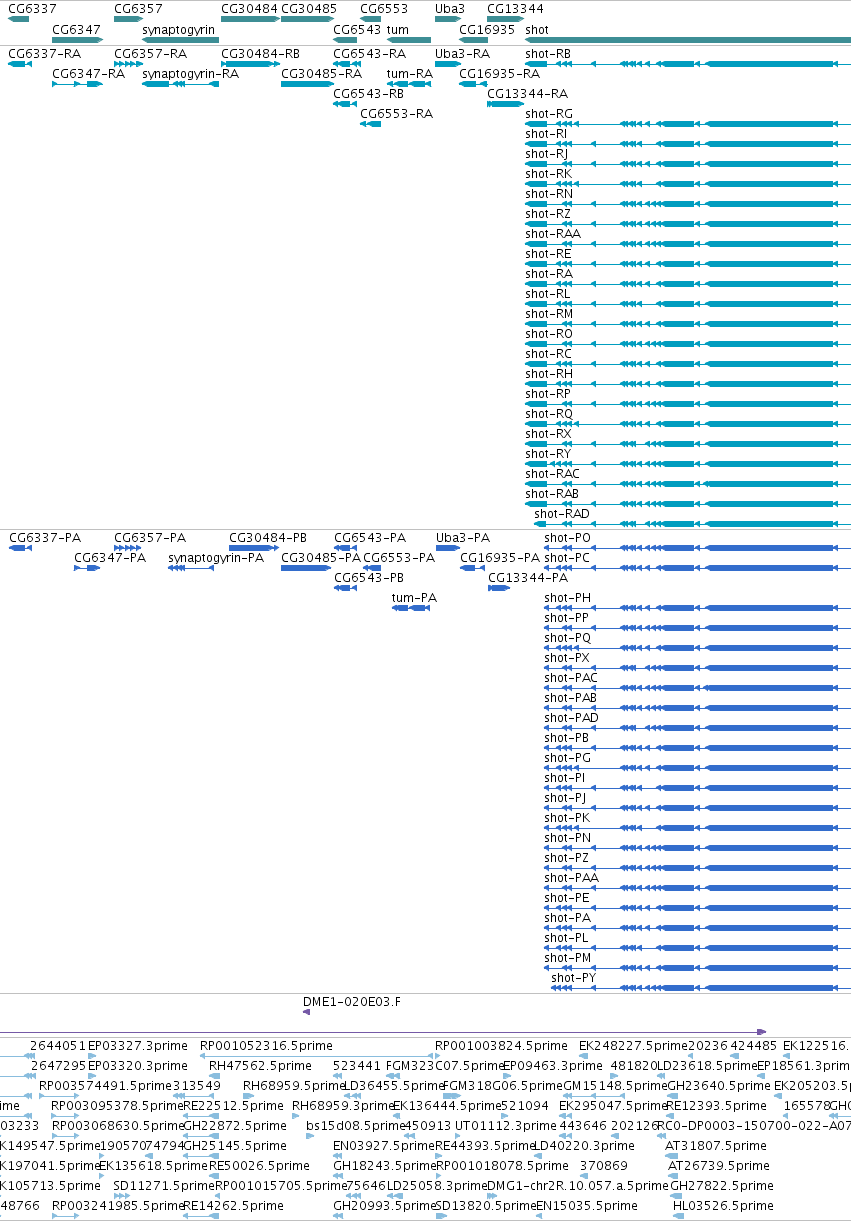Select the shot gene label in top track

[x=536, y=30]
